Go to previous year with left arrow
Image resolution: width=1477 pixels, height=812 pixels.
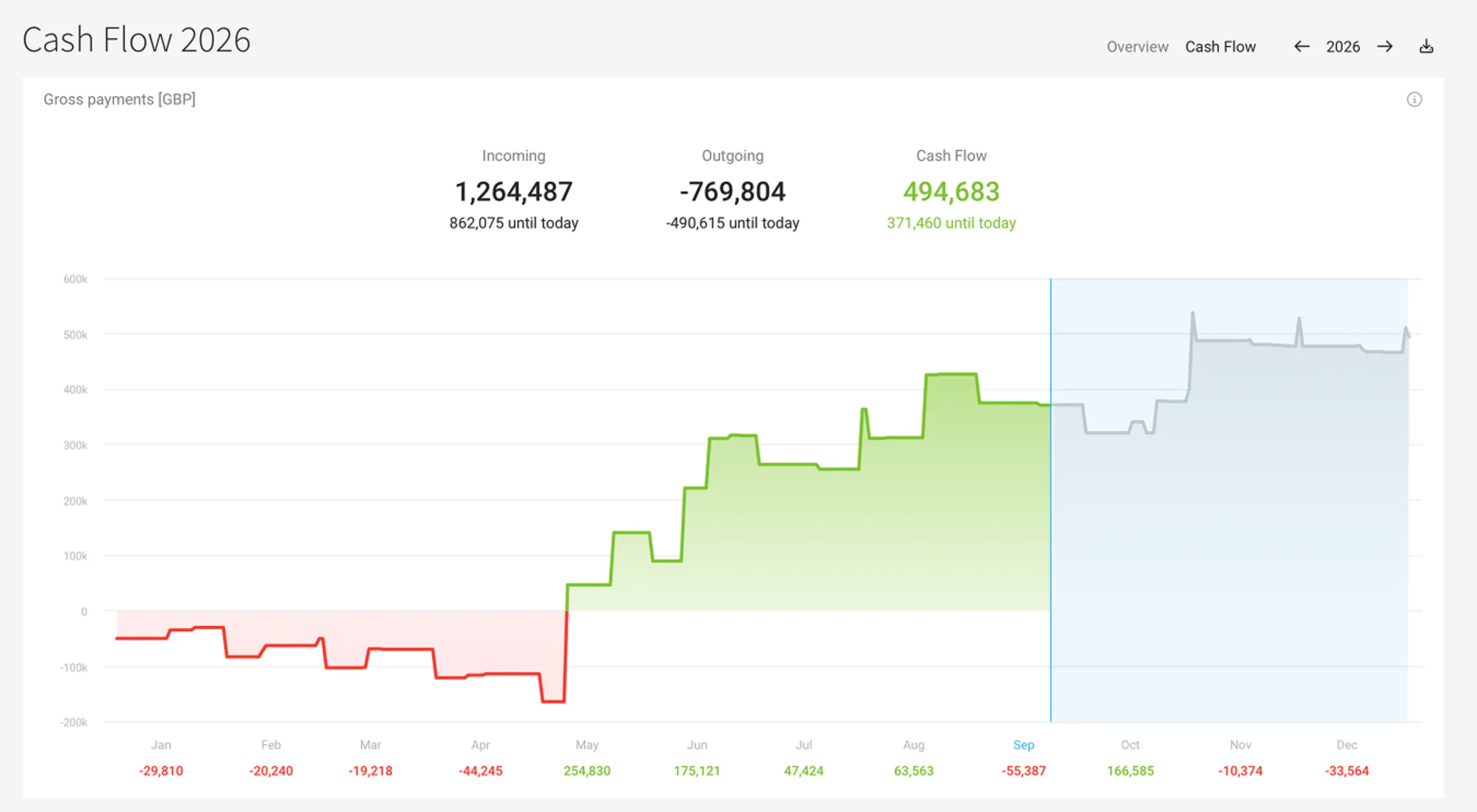click(1301, 47)
